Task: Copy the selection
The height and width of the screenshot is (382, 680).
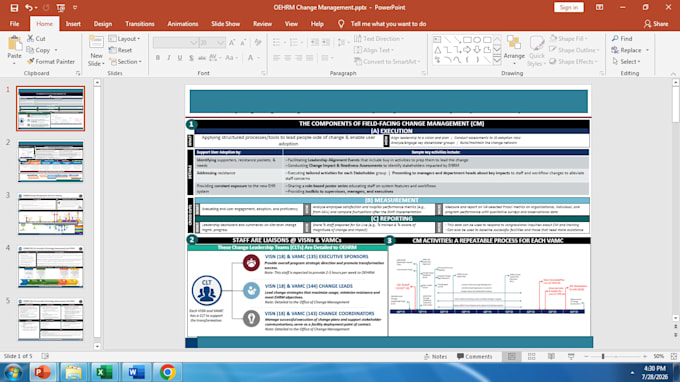Action: [38, 50]
